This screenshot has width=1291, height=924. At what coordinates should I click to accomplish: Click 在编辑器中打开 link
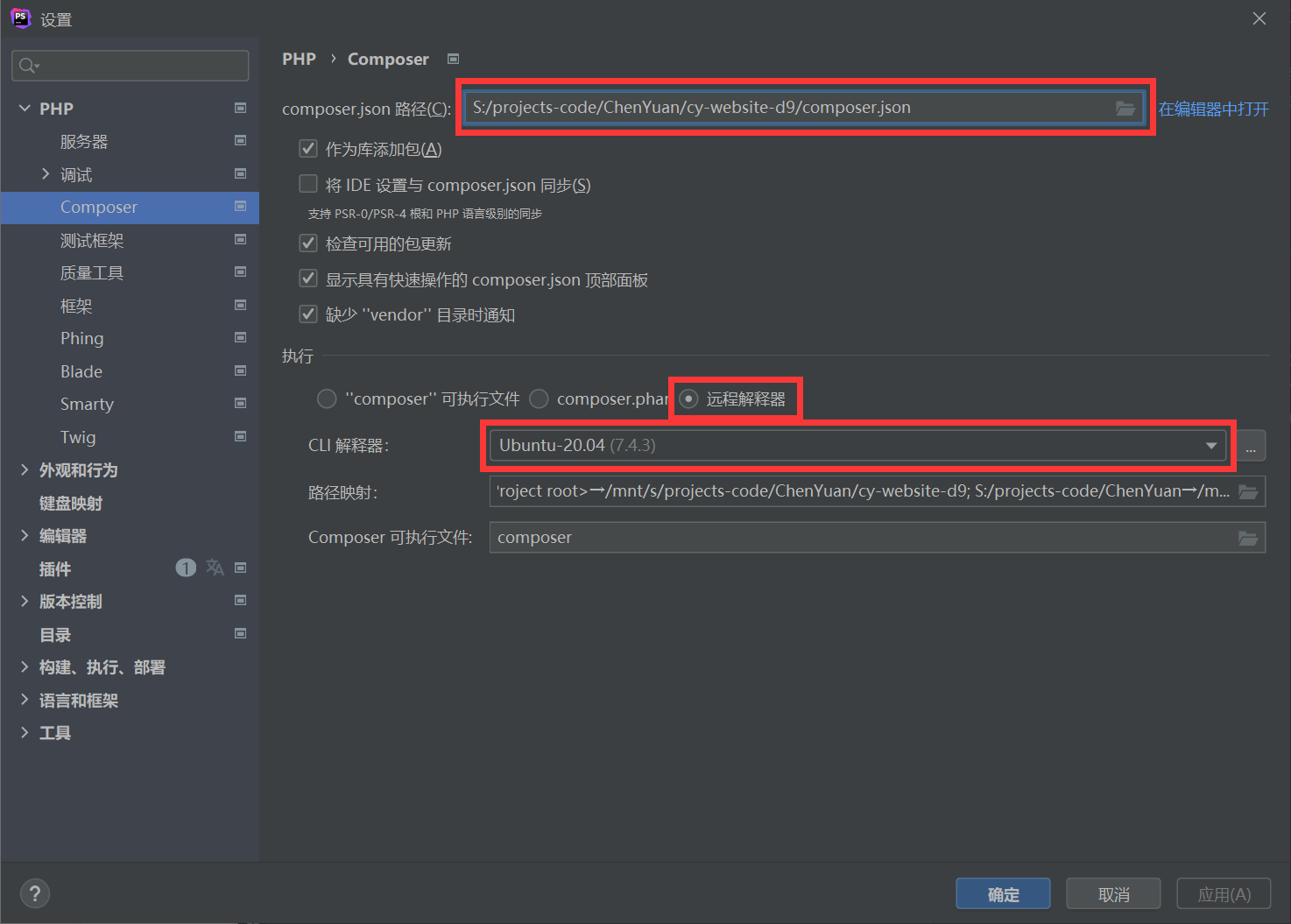point(1213,109)
